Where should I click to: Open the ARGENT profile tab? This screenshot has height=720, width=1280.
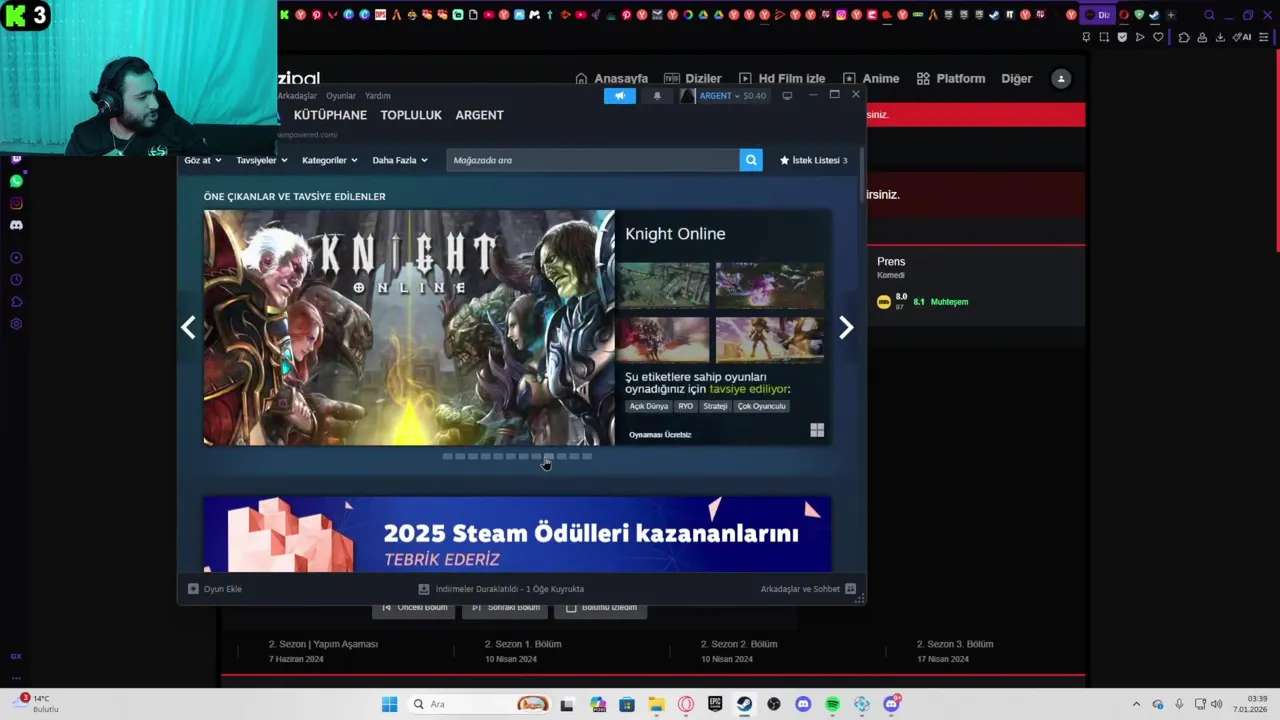point(479,115)
